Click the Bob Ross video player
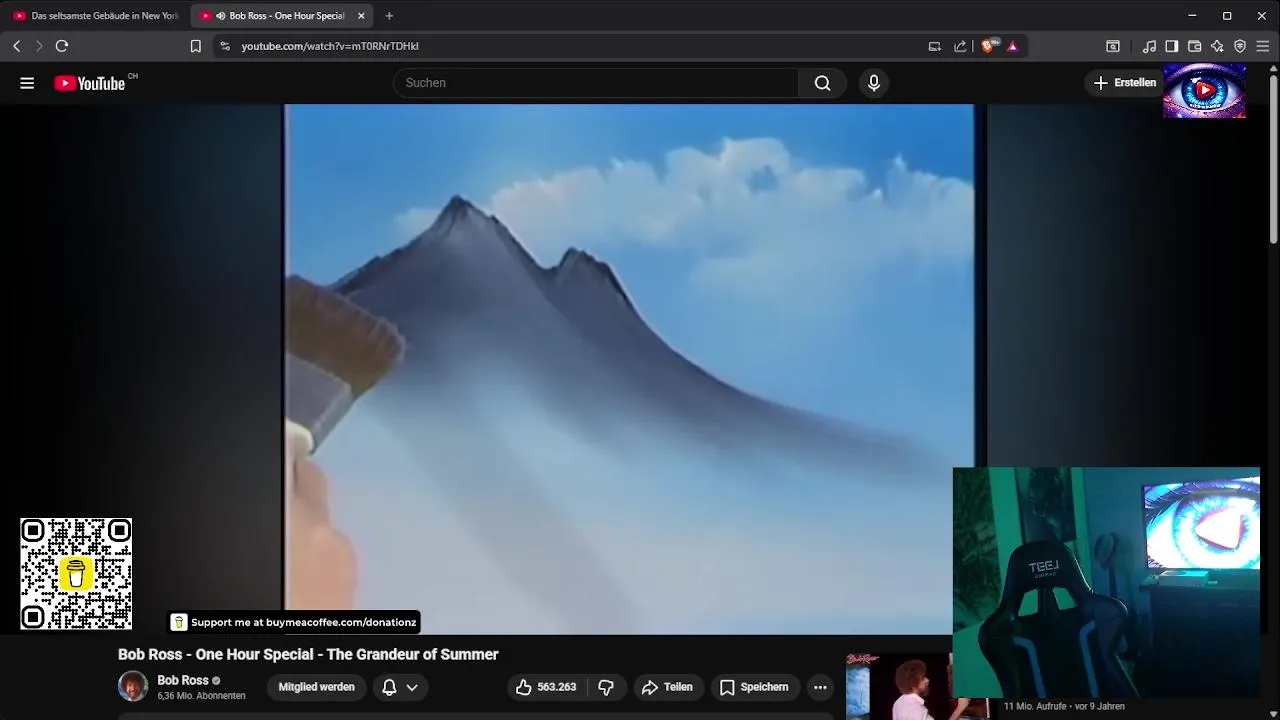The image size is (1280, 720). pos(630,369)
